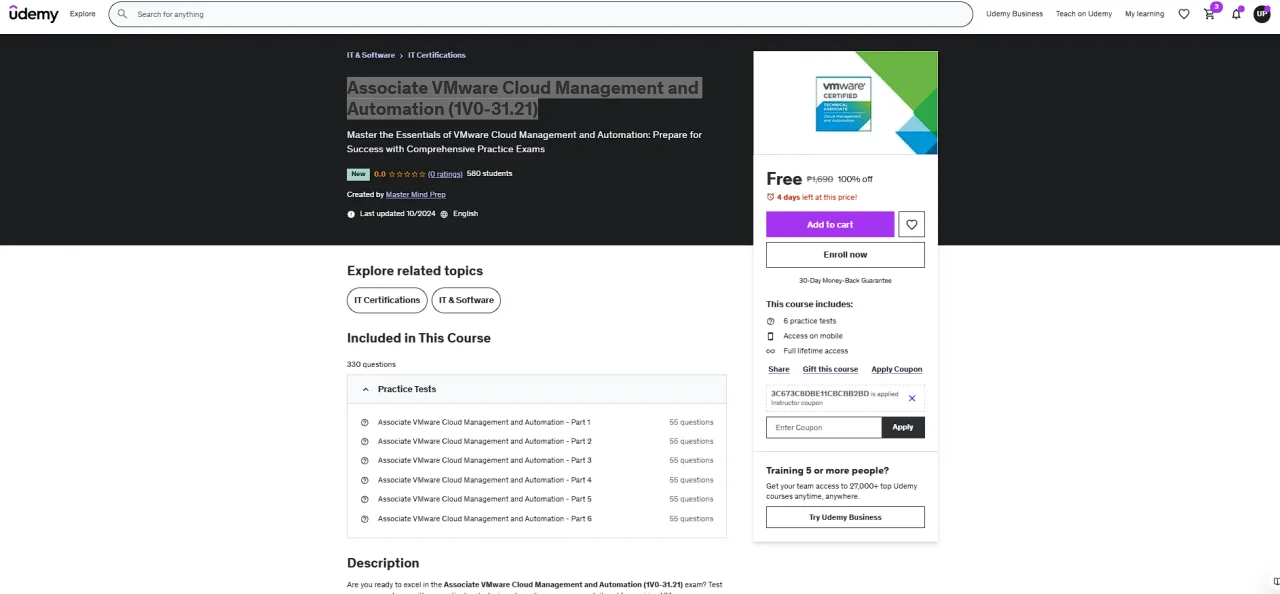Screen dimensions: 1280x594
Task: Click question icon beside Part 5
Action: 365,499
